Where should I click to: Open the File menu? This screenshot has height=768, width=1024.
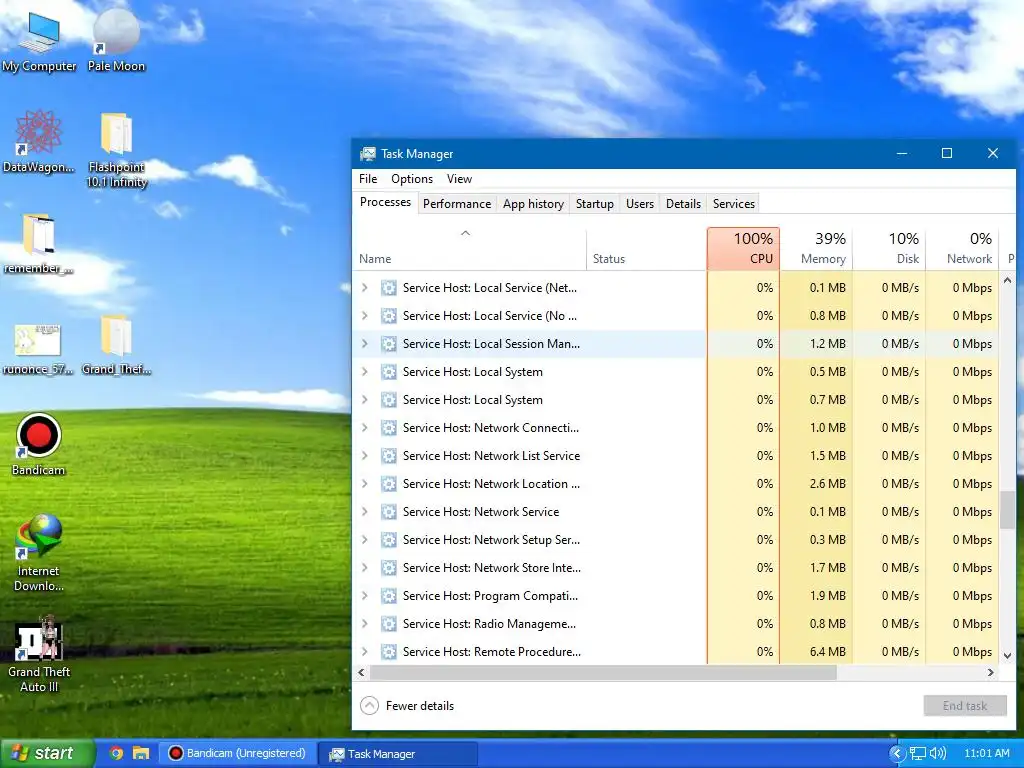click(368, 179)
